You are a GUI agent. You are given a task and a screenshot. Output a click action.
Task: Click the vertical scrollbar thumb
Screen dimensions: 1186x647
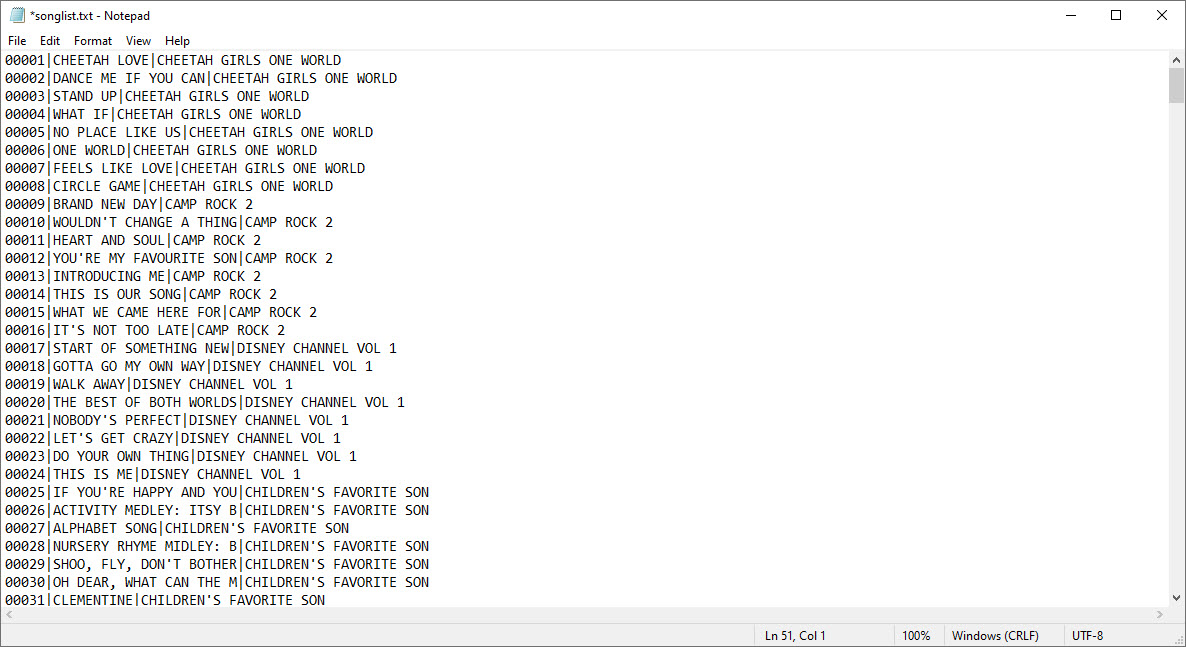click(1176, 85)
